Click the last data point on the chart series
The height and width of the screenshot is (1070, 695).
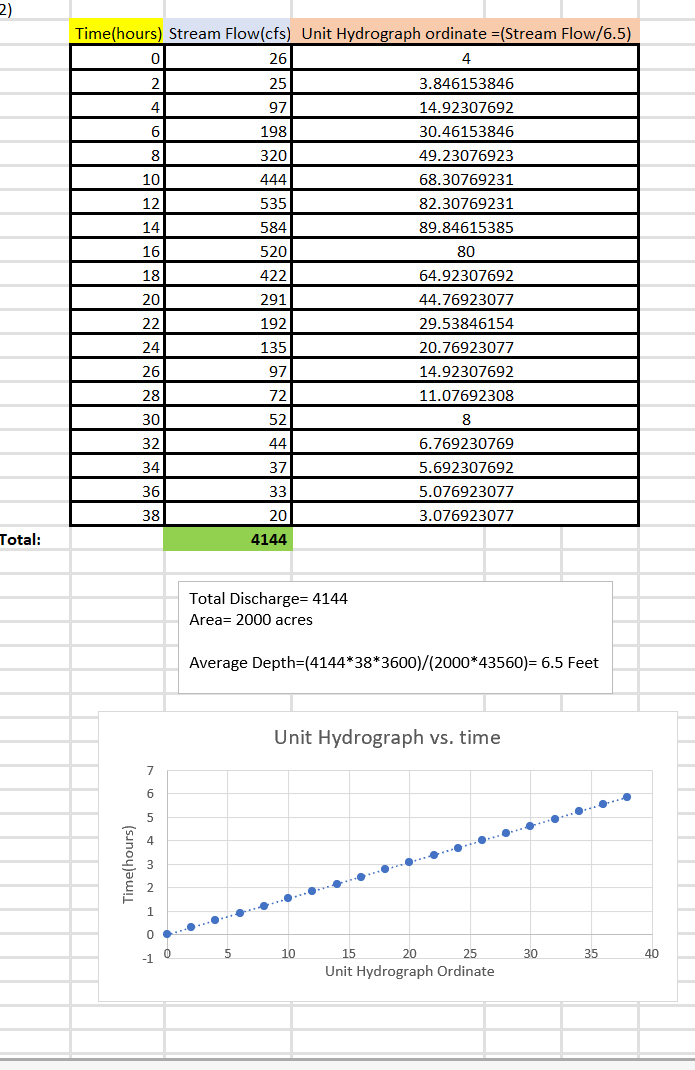tap(627, 797)
